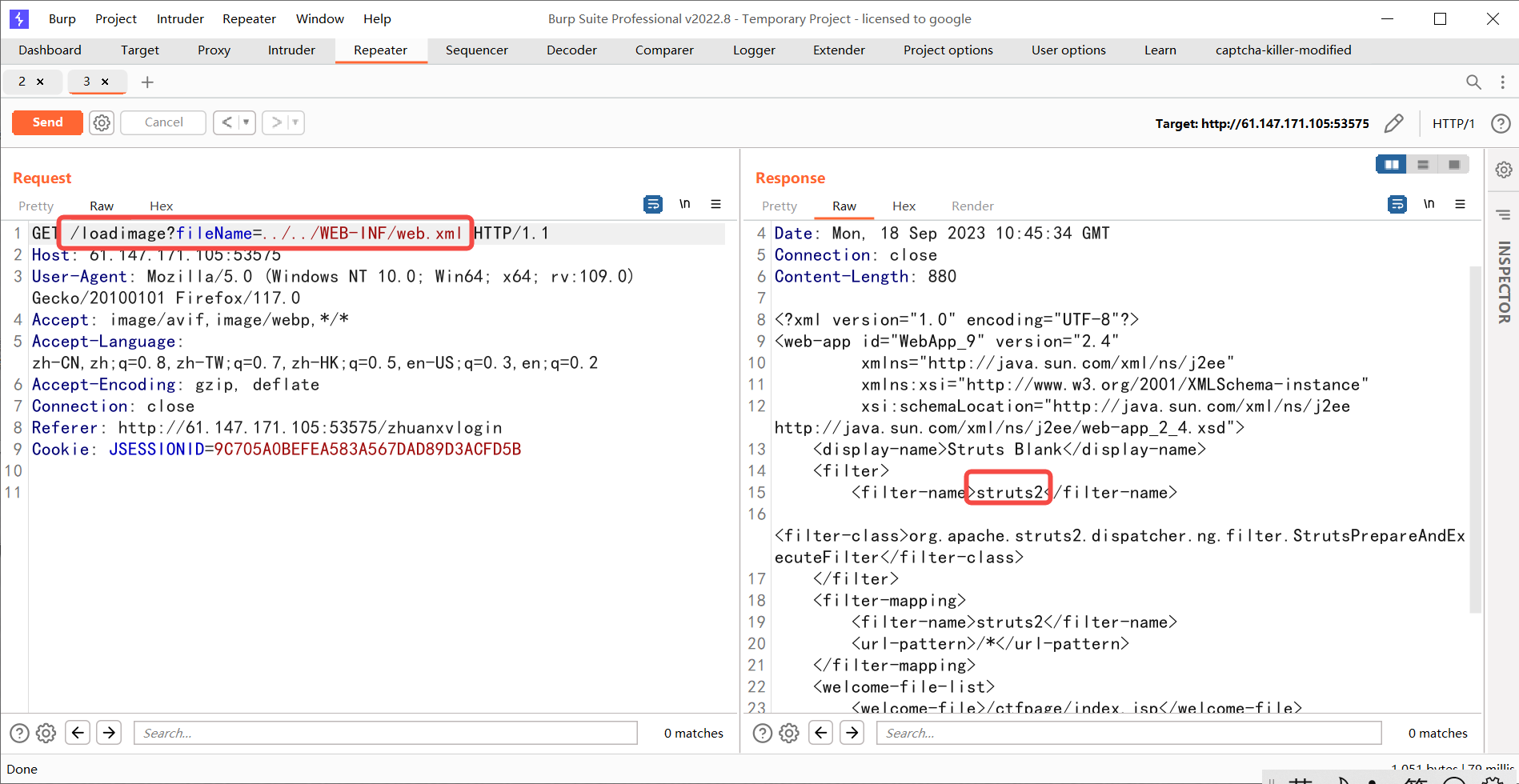Switch protocol via HTTP/1 label
Screen dimensions: 1519x784
(x=1453, y=123)
